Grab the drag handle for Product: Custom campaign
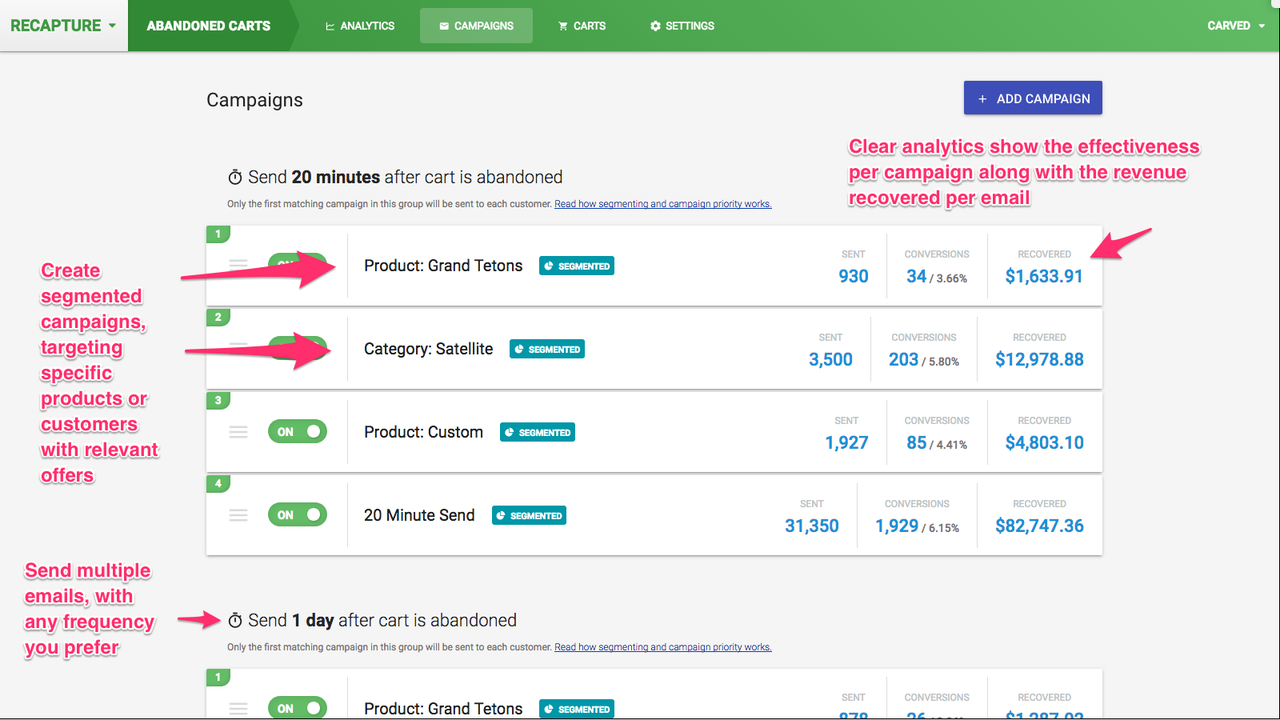The height and width of the screenshot is (720, 1280). (x=238, y=432)
